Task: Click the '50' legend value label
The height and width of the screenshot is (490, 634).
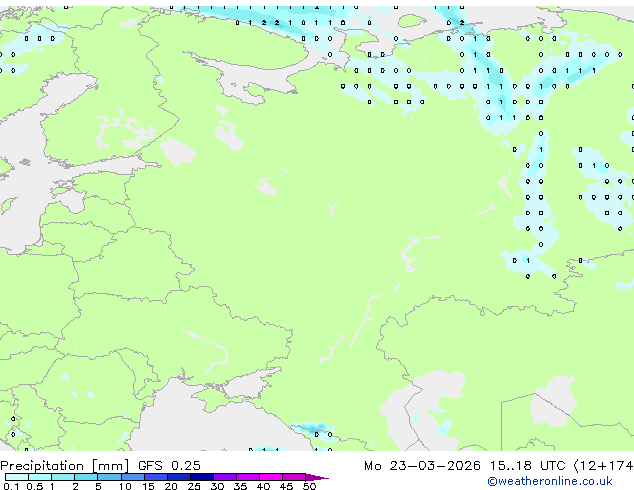Action: pos(309,486)
